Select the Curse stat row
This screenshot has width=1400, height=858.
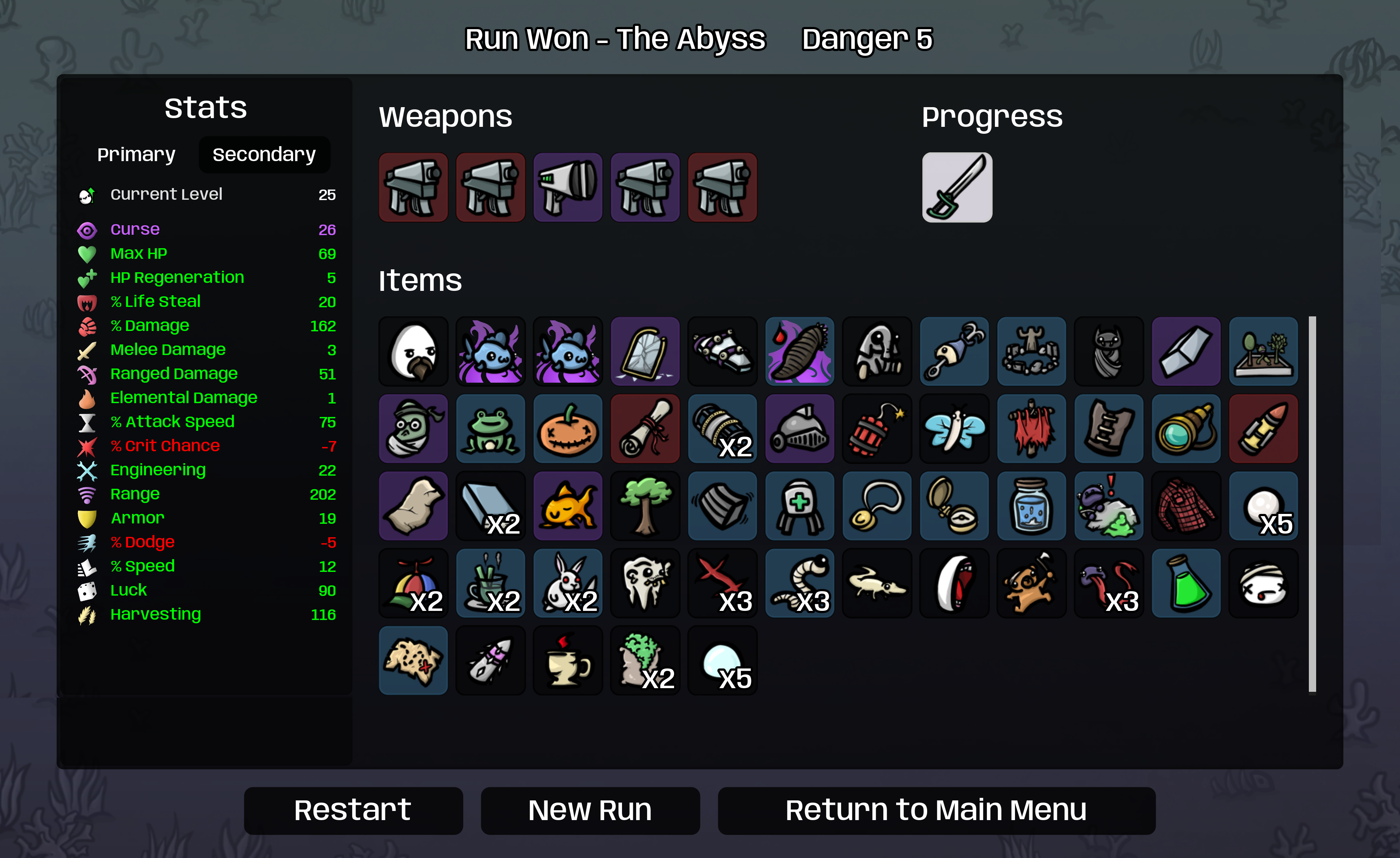207,230
